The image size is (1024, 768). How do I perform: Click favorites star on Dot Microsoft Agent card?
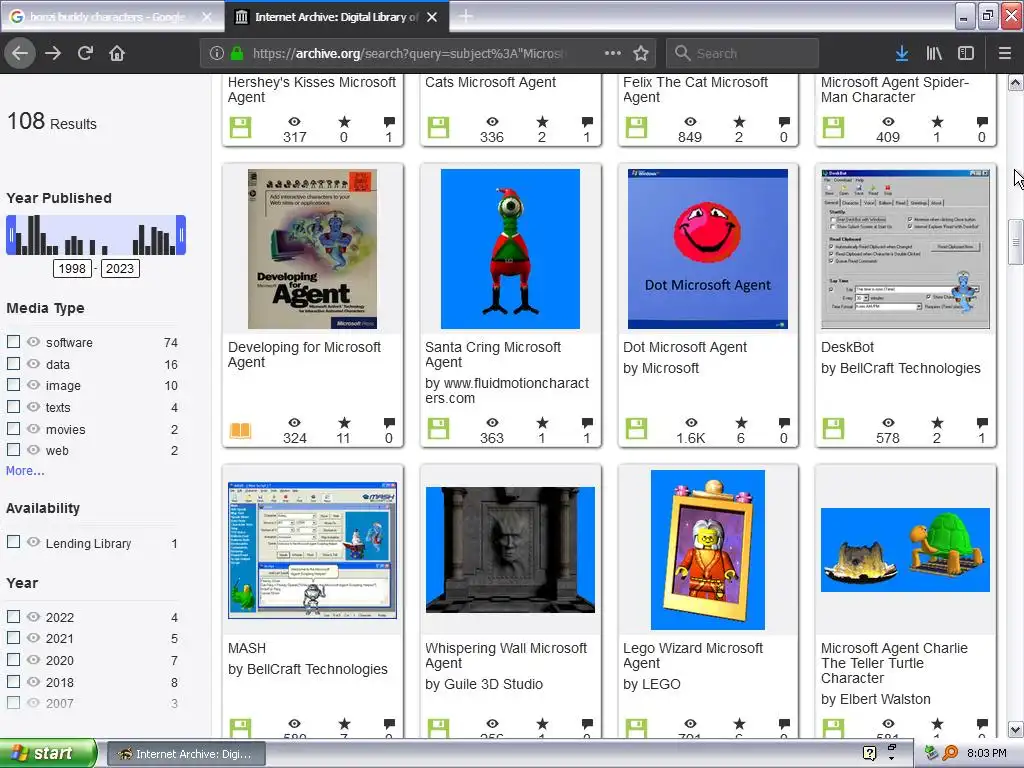(x=740, y=423)
